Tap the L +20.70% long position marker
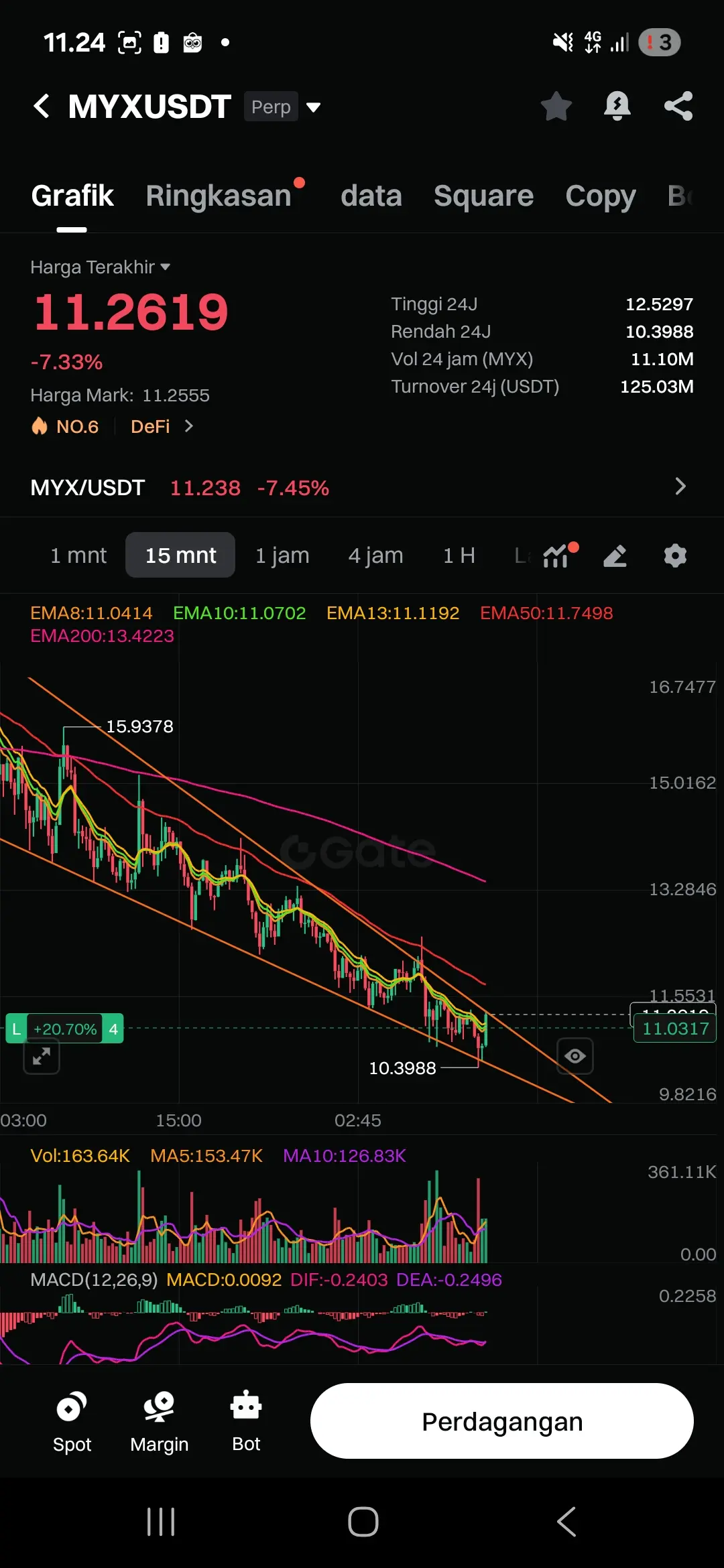This screenshot has height=1568, width=724. pyautogui.click(x=64, y=1029)
